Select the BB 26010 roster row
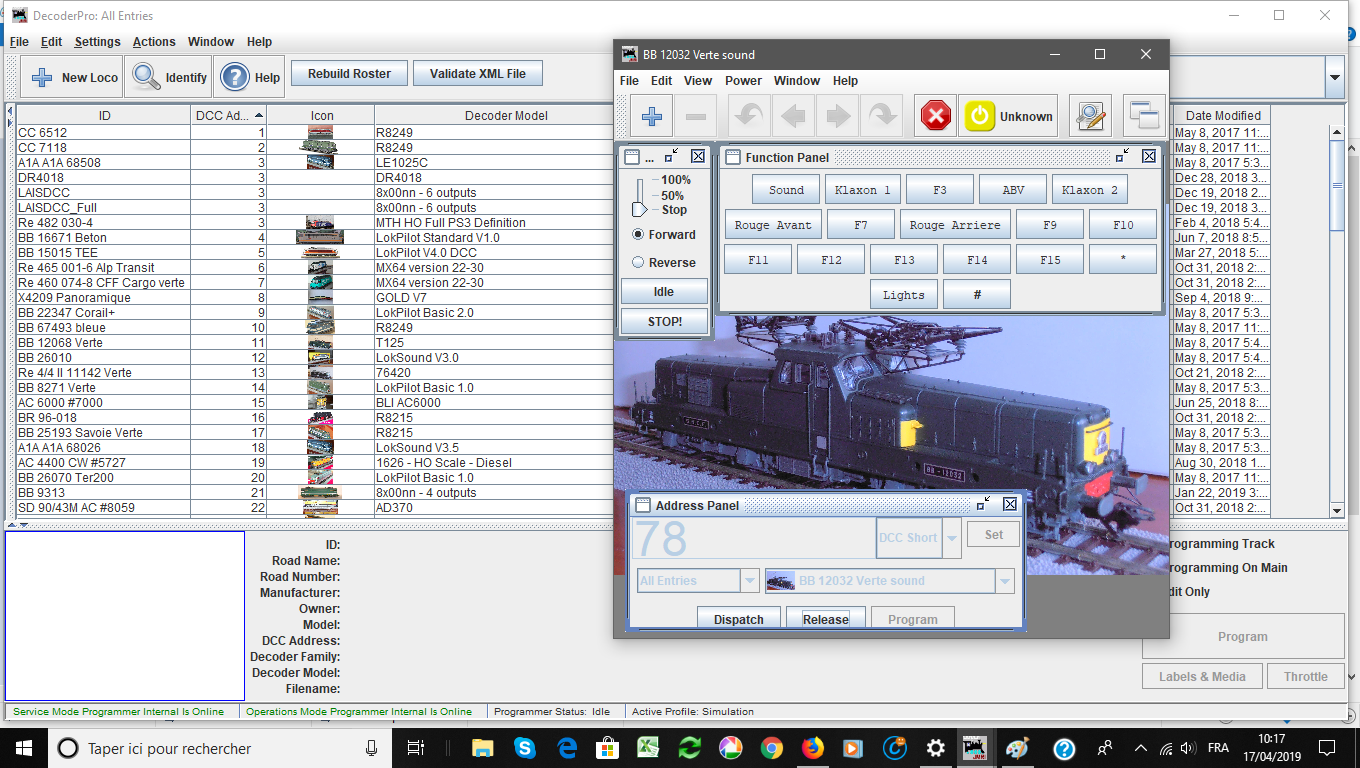Viewport: 1360px width, 768px height. pos(315,357)
